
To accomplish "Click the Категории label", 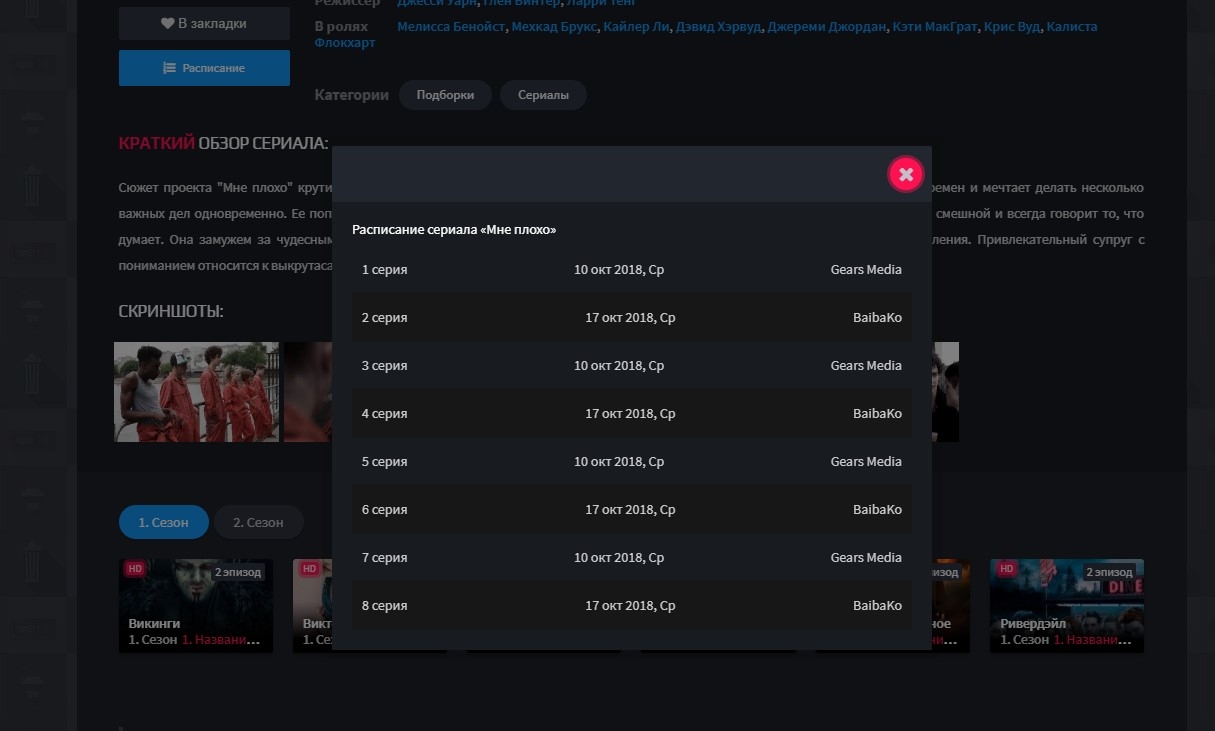I will pos(351,95).
